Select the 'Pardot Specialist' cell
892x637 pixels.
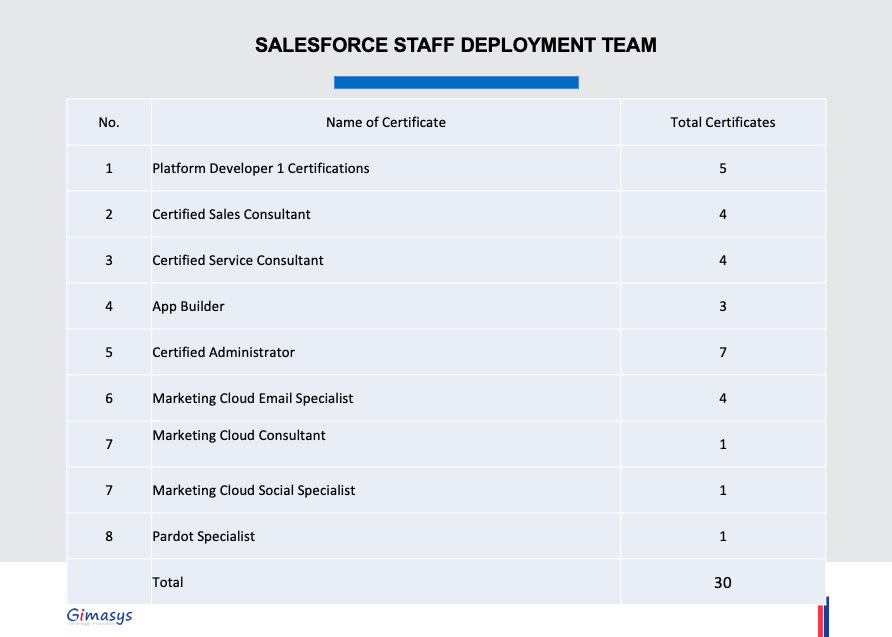(386, 536)
